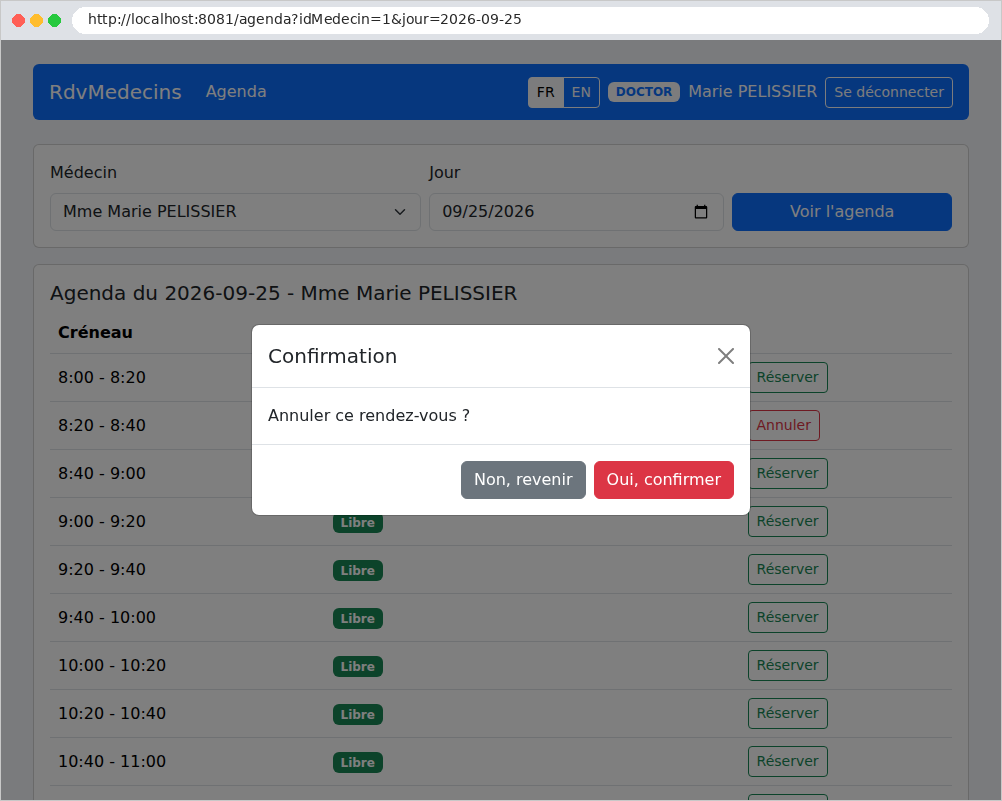
Task: Open the Agenda navigation link
Action: pos(236,91)
